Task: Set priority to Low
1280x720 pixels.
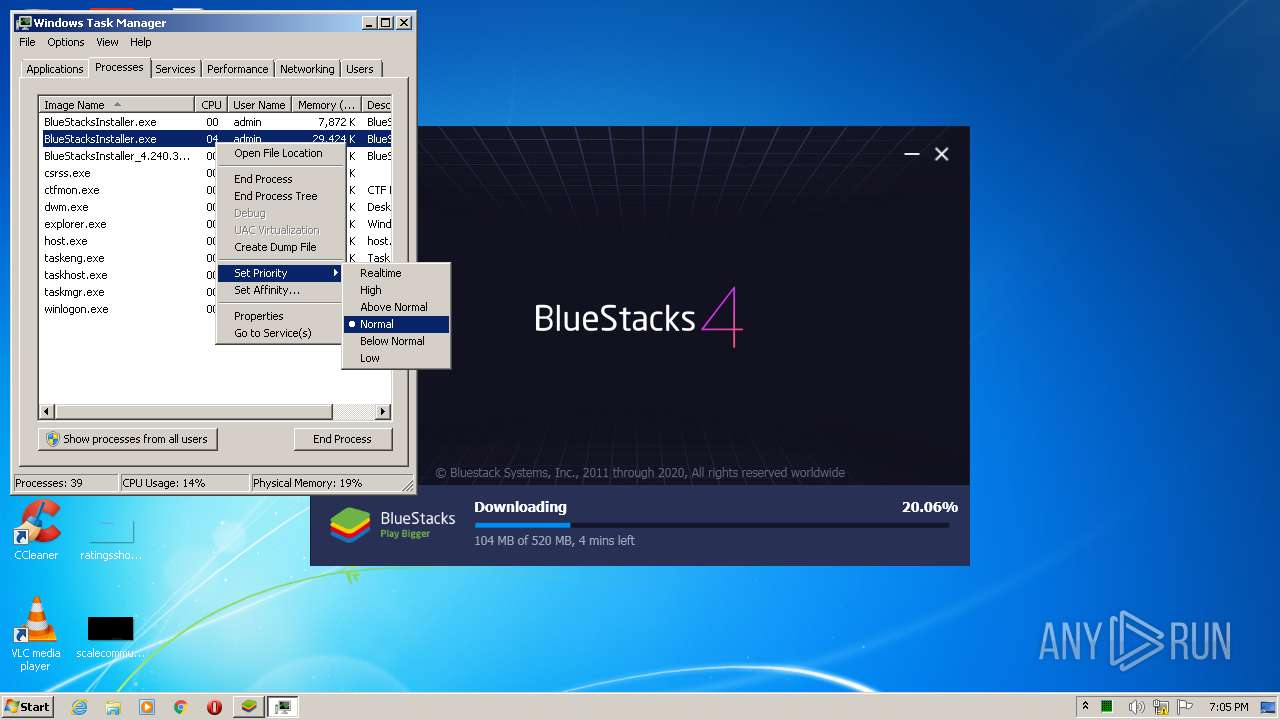Action: 396,358
